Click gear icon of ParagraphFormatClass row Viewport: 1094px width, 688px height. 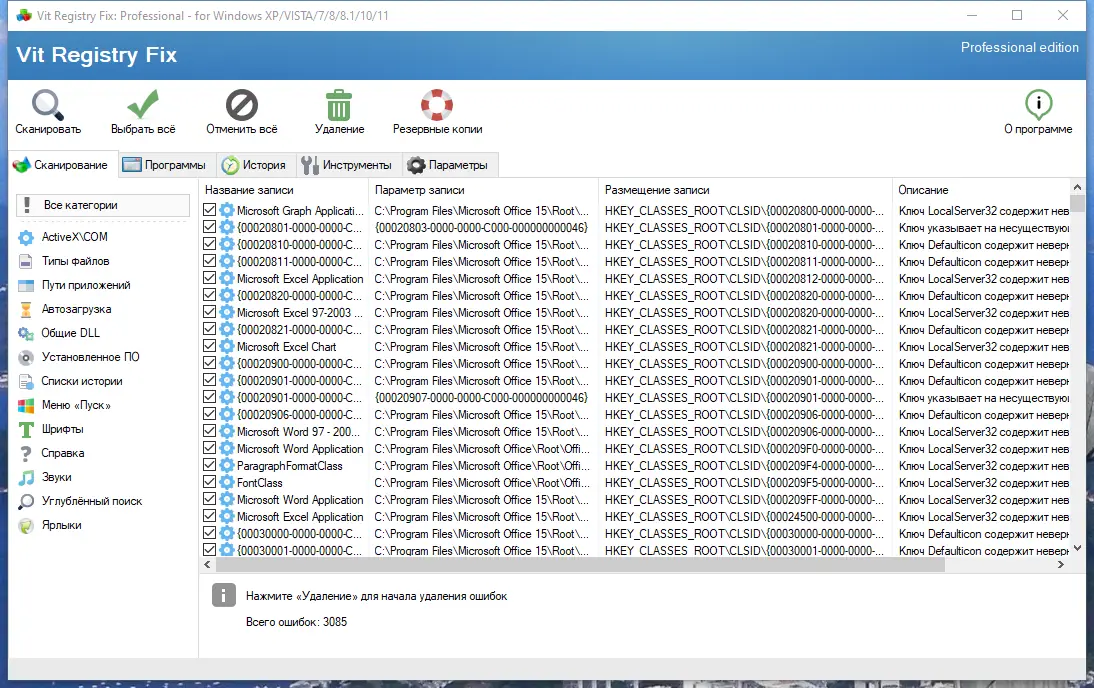[x=227, y=465]
